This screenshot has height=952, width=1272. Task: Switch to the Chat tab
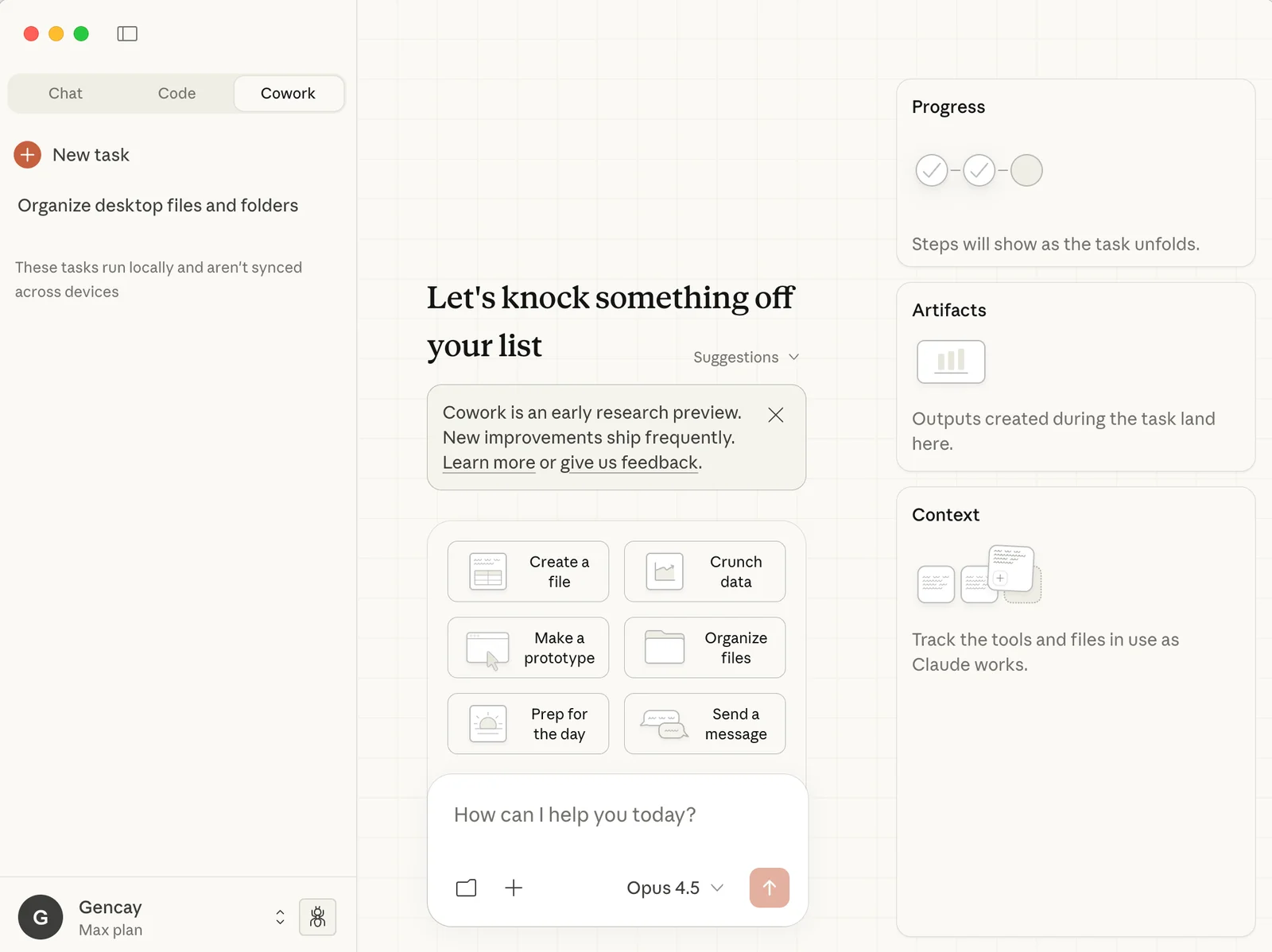(x=65, y=94)
